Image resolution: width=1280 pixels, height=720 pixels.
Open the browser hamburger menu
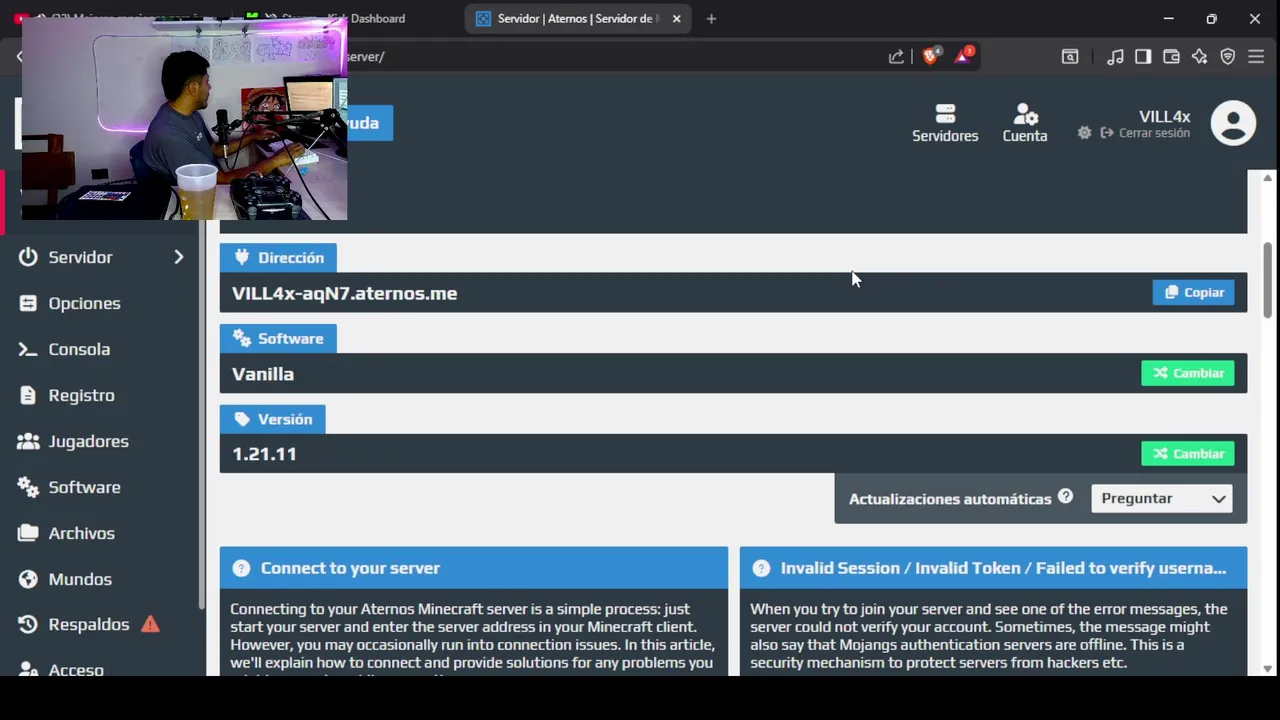coord(1256,57)
